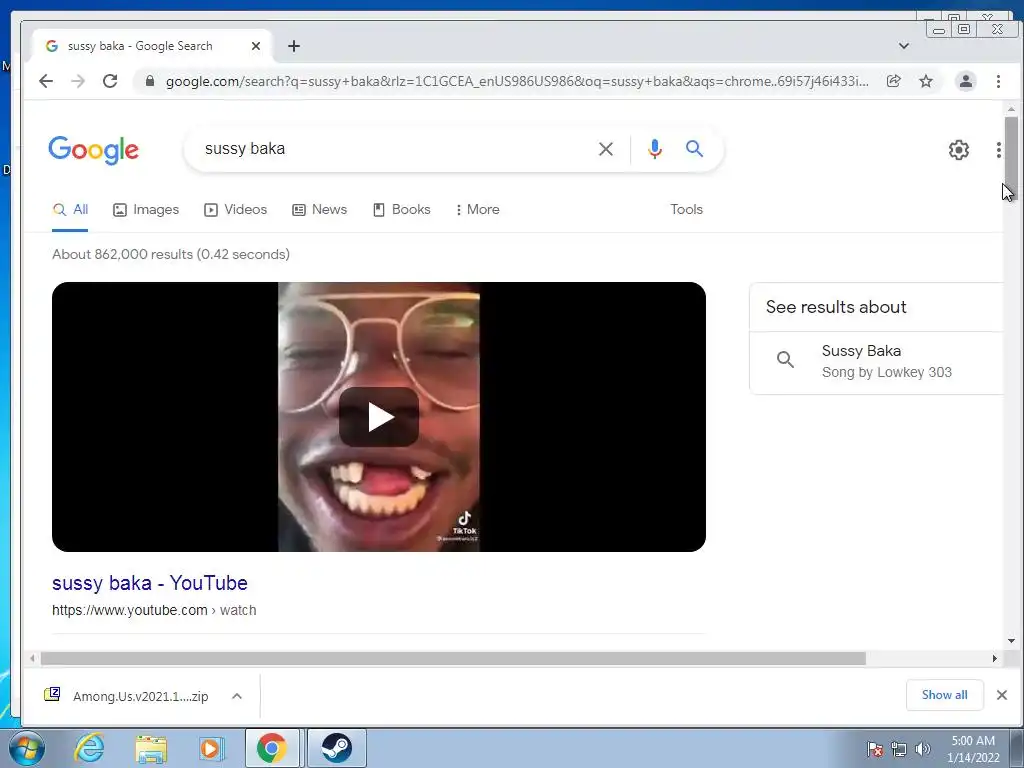
Task: View site info via the lock icon
Action: click(150, 81)
